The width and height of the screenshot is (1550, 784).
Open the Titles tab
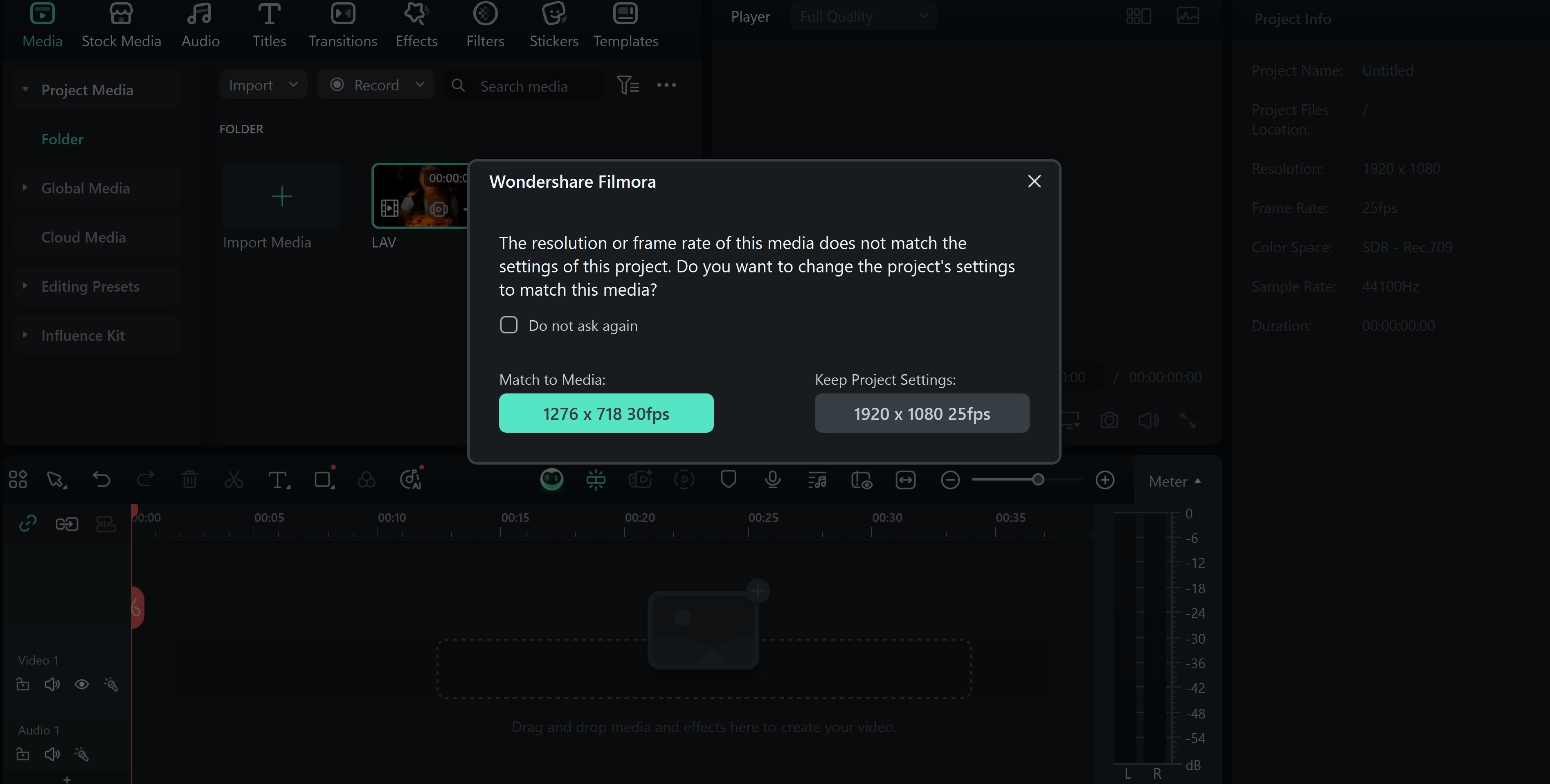269,25
